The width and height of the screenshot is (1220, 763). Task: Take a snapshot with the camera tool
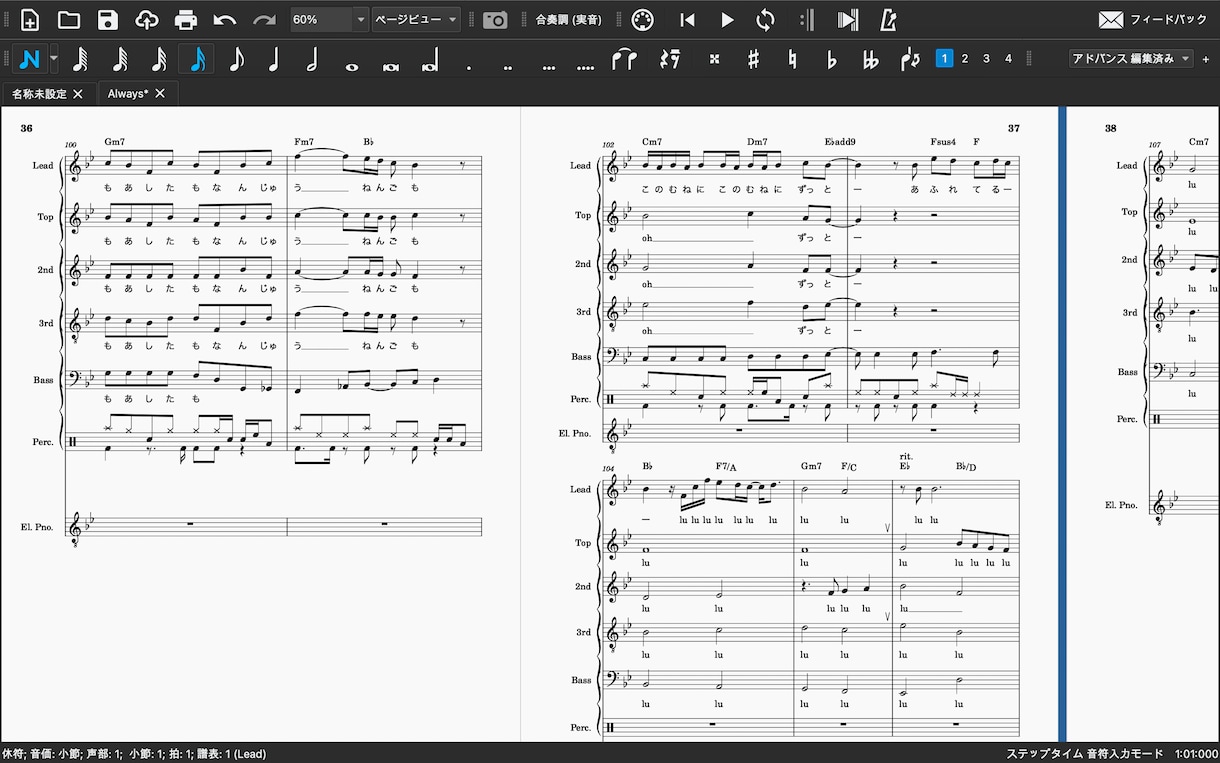pos(495,20)
